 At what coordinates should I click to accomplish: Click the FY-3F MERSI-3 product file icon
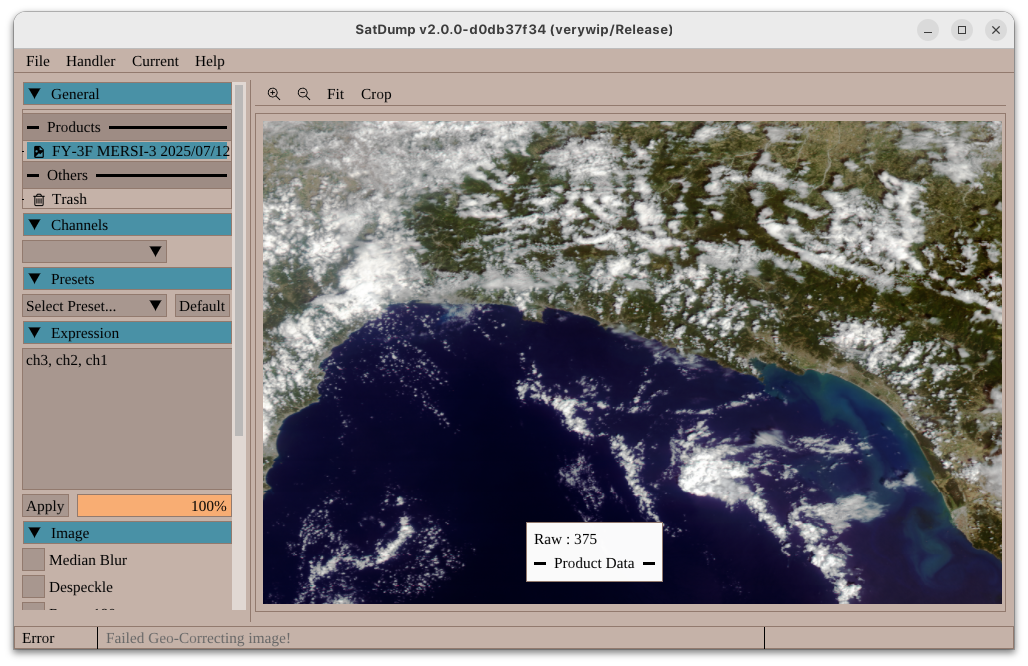(x=39, y=152)
